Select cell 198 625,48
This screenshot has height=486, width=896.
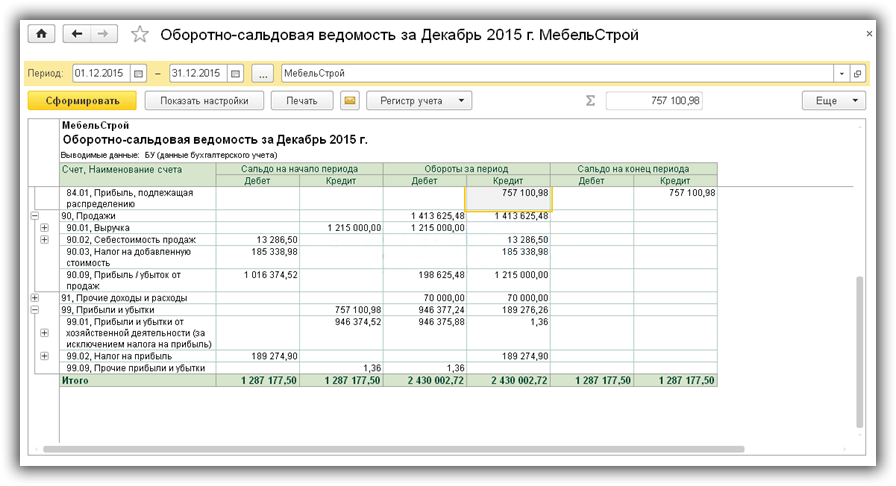coord(425,280)
